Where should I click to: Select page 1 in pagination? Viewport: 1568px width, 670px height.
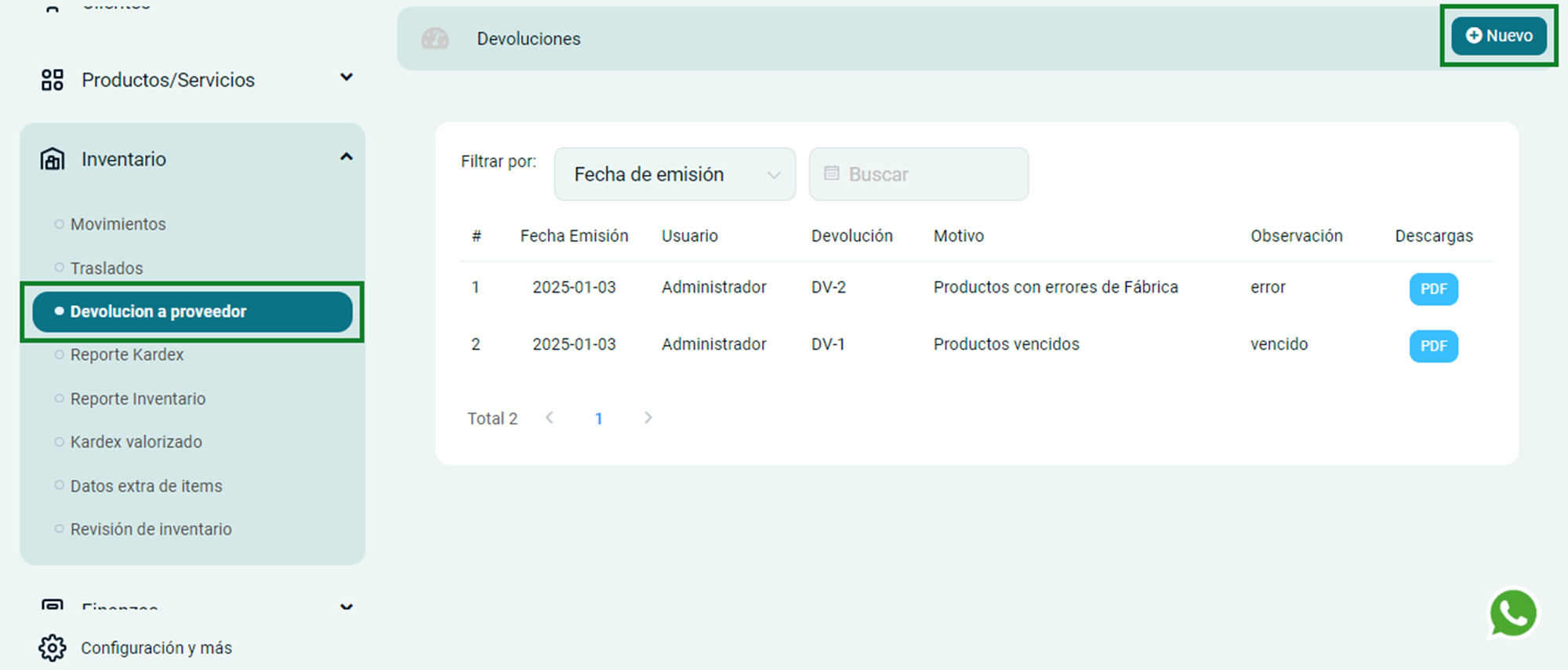point(598,419)
